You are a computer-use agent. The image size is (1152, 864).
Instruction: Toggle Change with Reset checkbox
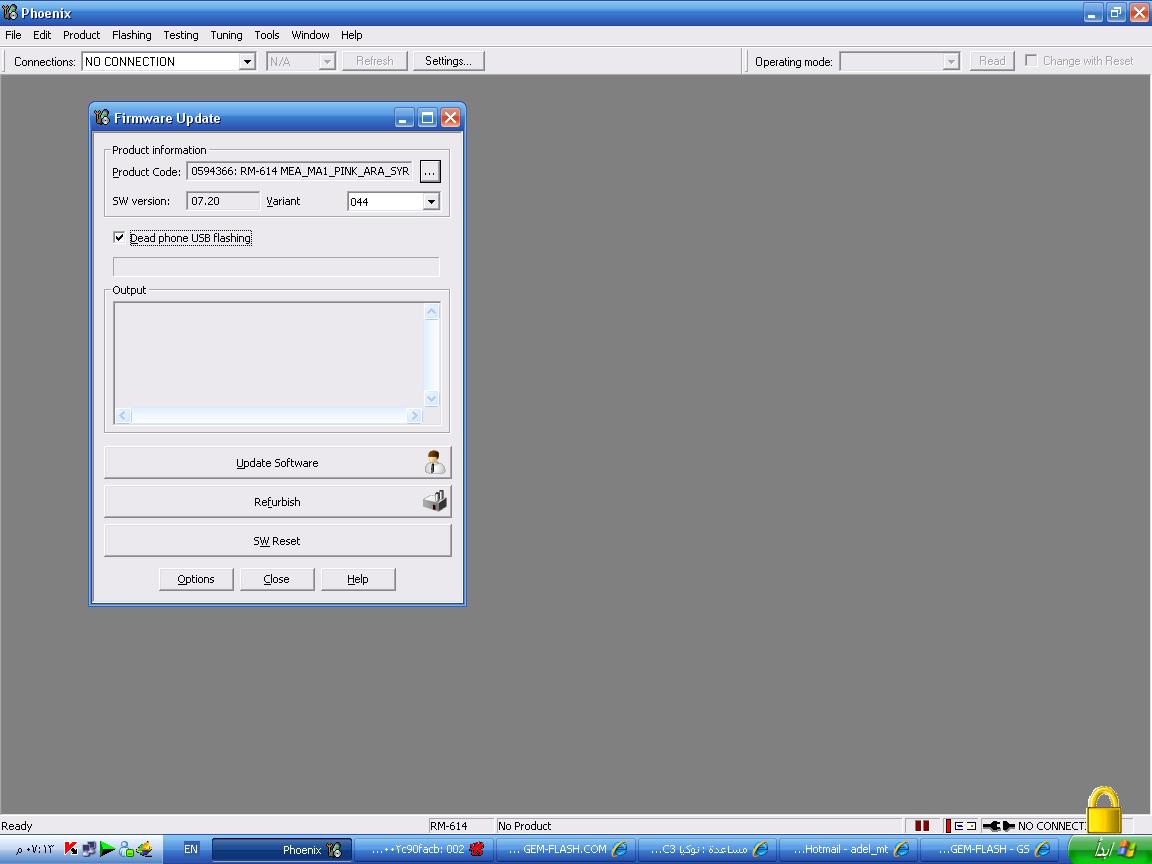click(x=1031, y=60)
